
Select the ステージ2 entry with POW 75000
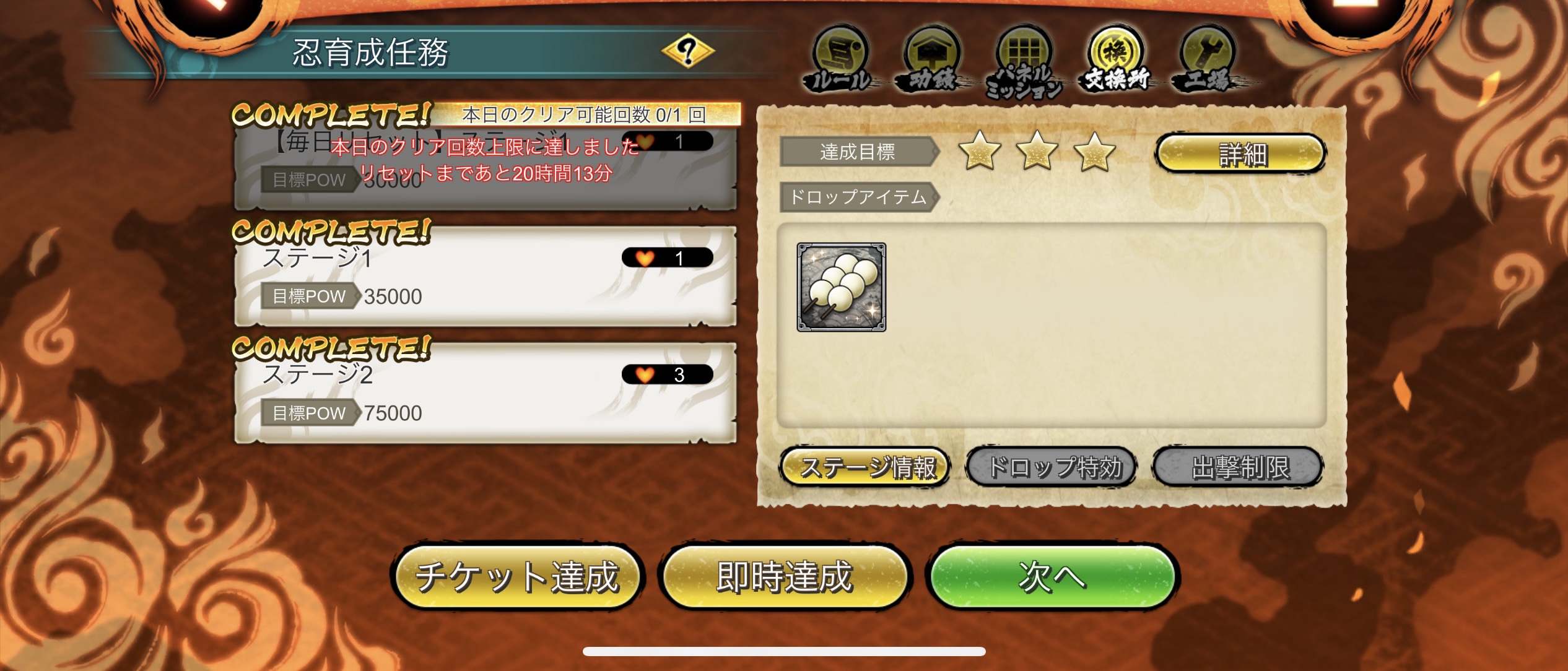tap(486, 392)
